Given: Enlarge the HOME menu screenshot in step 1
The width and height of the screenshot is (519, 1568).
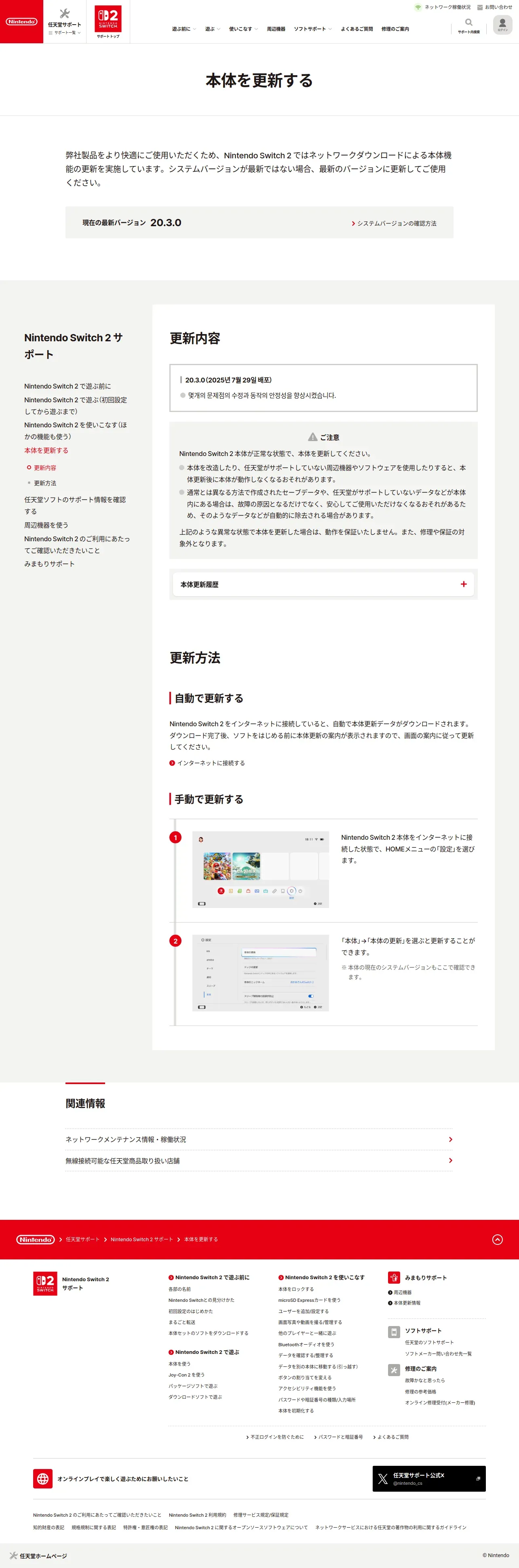Looking at the screenshot, I should click(x=261, y=870).
